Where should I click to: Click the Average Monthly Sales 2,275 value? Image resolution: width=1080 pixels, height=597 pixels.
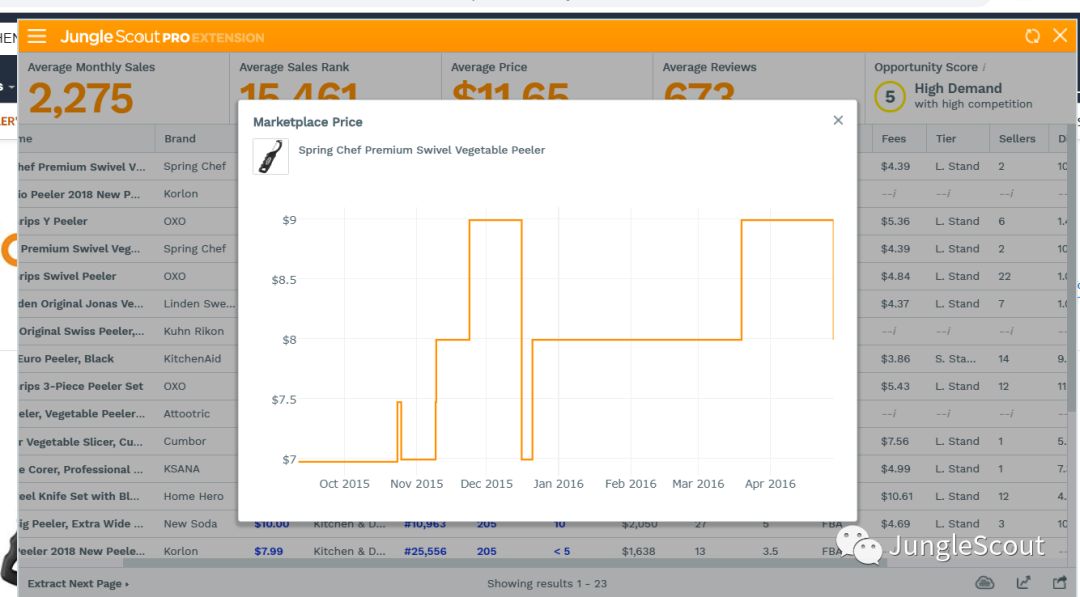(81, 98)
